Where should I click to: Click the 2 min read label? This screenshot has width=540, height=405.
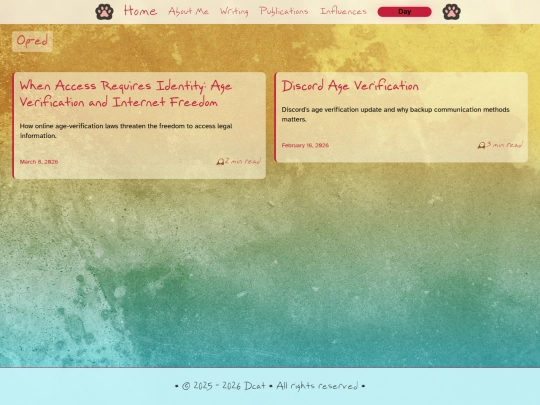[243, 161]
